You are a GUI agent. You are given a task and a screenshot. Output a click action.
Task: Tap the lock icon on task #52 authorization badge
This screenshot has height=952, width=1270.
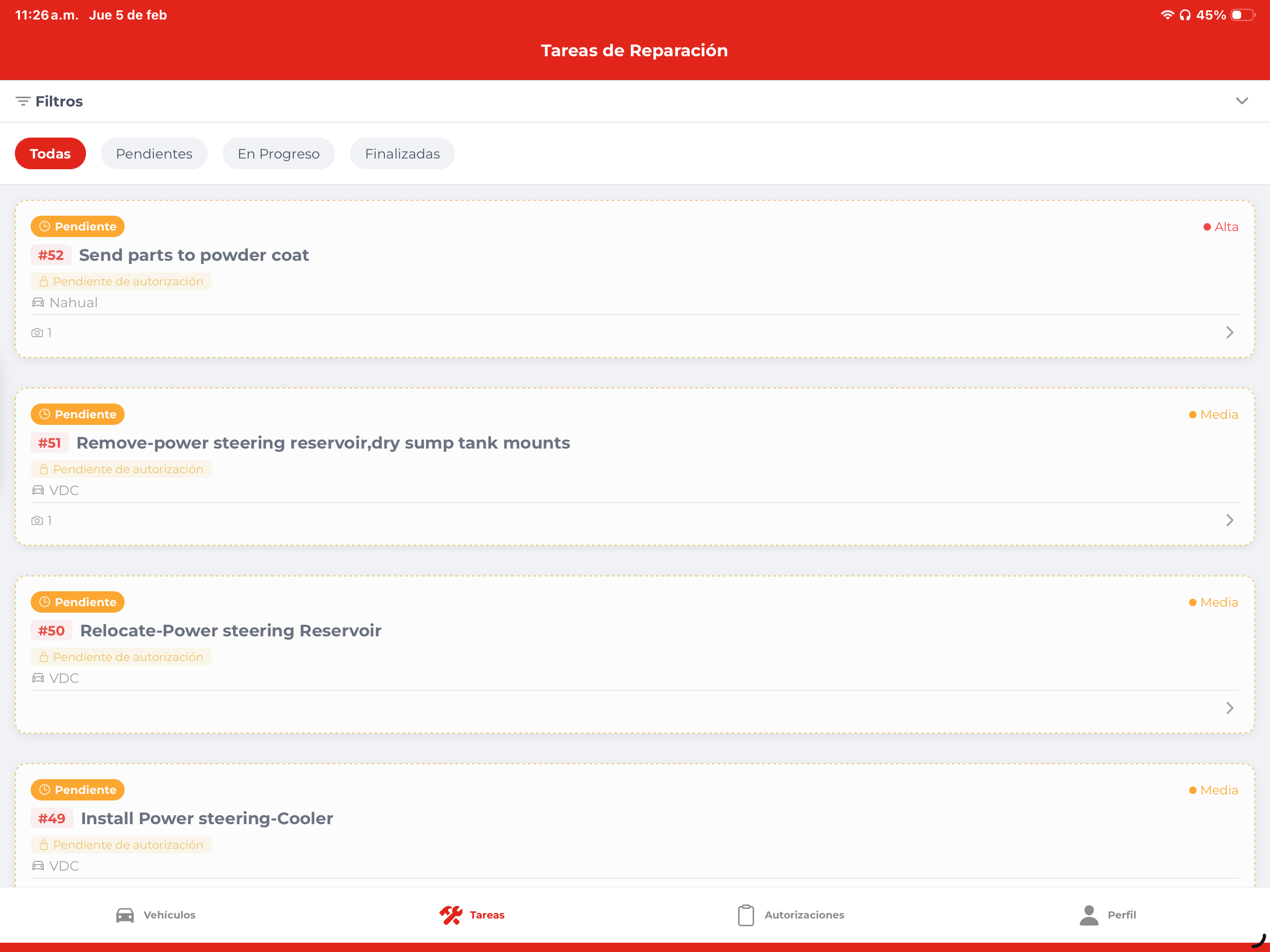44,281
